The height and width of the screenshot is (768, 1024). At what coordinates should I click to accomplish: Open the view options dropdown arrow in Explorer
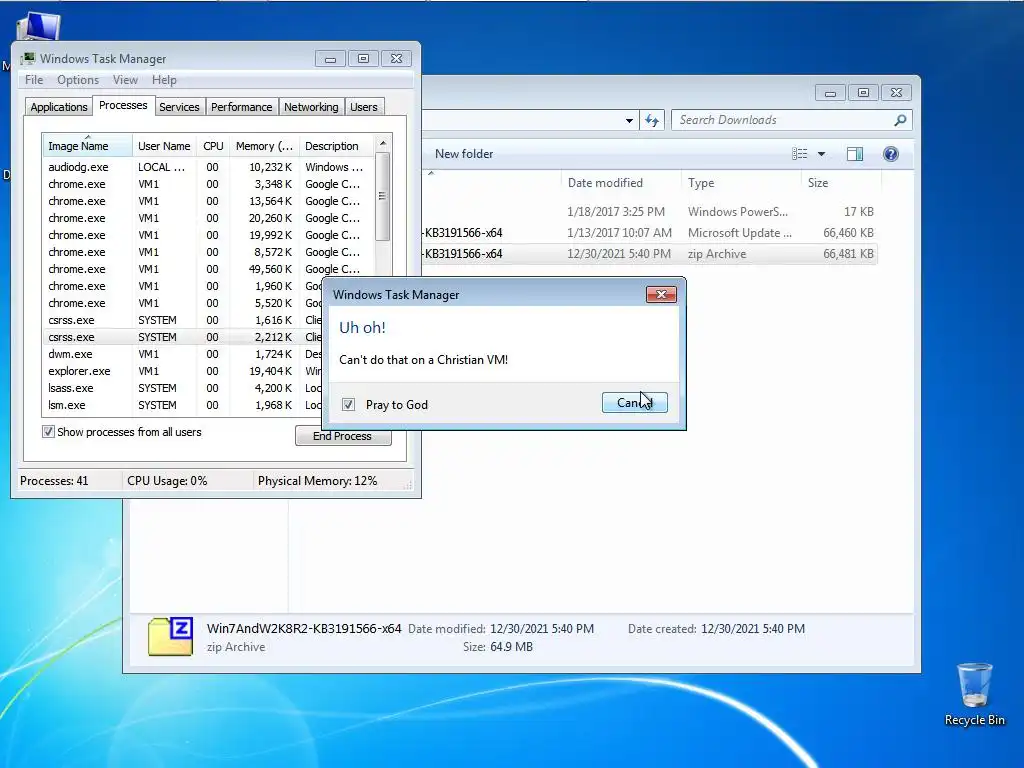(821, 154)
